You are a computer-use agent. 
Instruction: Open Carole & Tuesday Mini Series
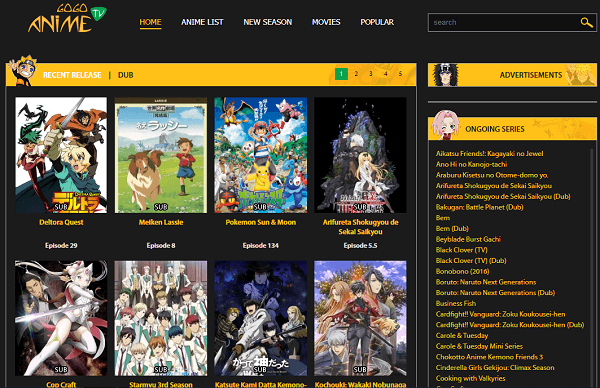tap(479, 346)
